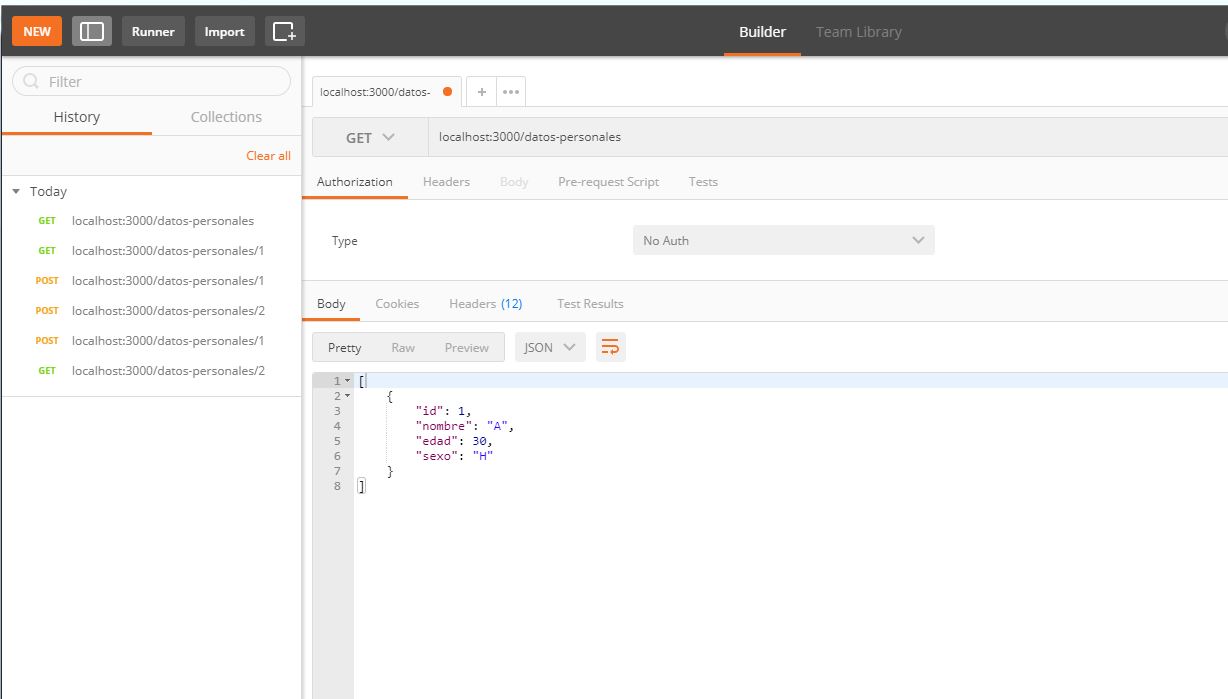The height and width of the screenshot is (699, 1228).
Task: Select the request Headers tab
Action: 446,182
